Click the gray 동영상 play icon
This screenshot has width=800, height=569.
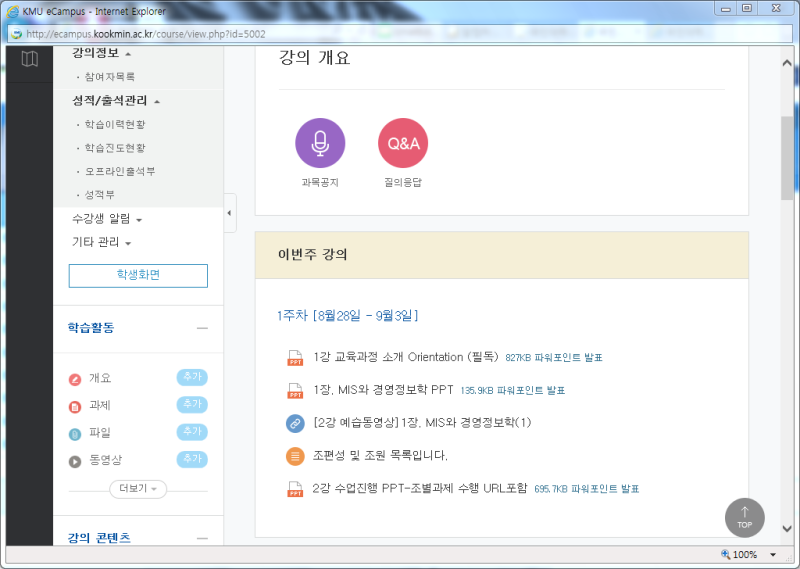(75, 462)
